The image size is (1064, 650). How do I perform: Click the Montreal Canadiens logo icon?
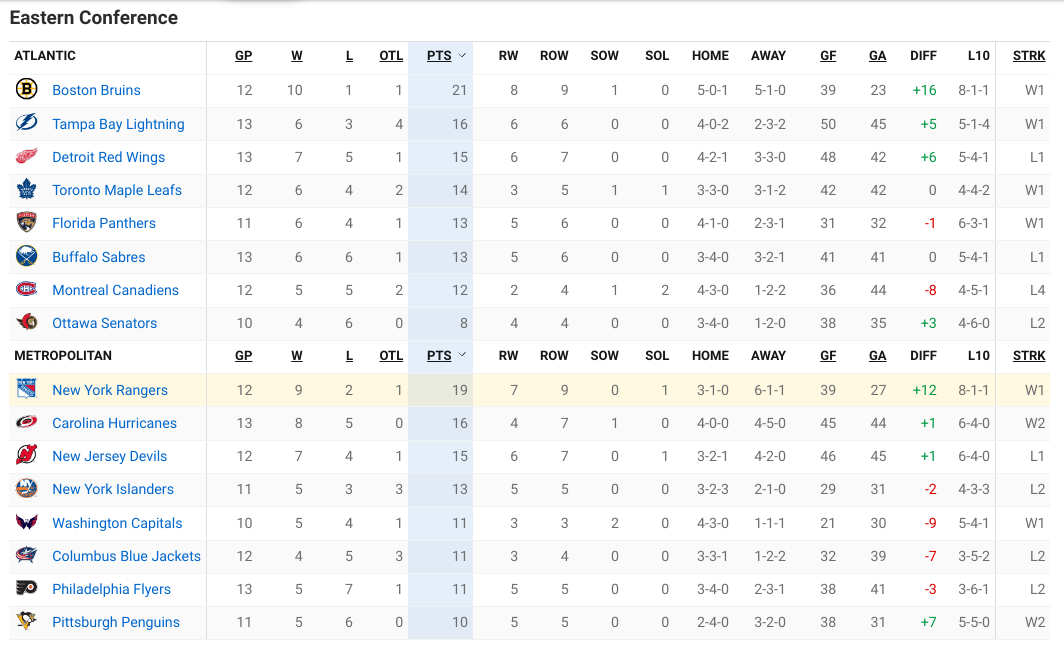[26, 289]
